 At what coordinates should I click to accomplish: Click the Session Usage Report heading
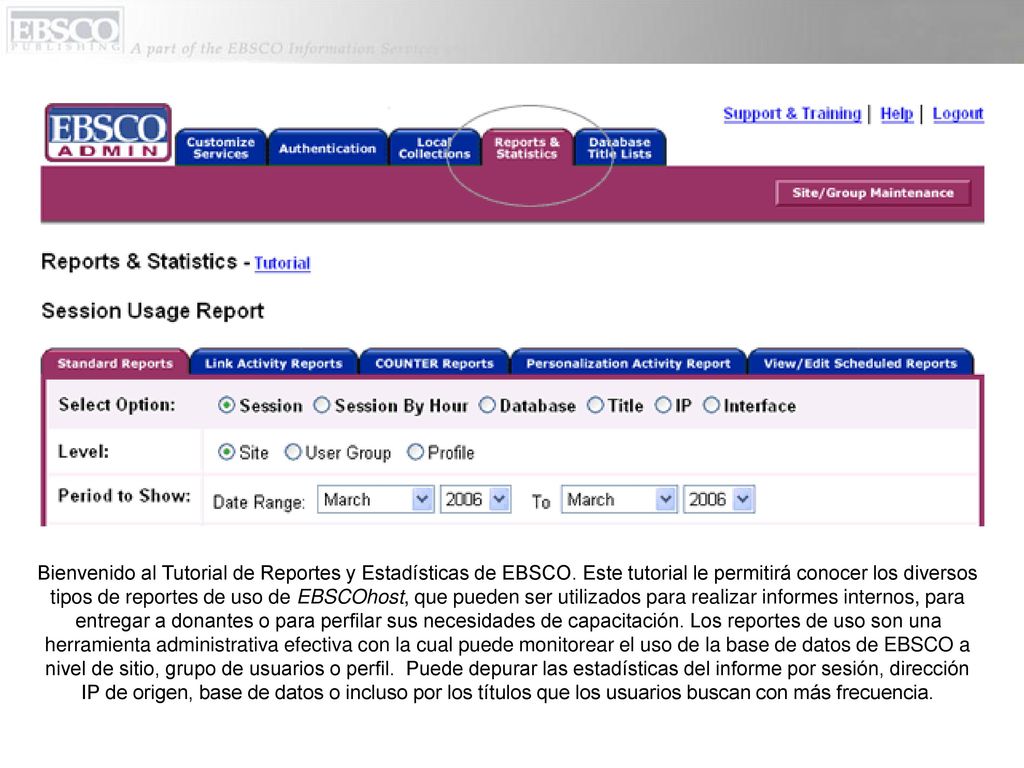pos(153,311)
